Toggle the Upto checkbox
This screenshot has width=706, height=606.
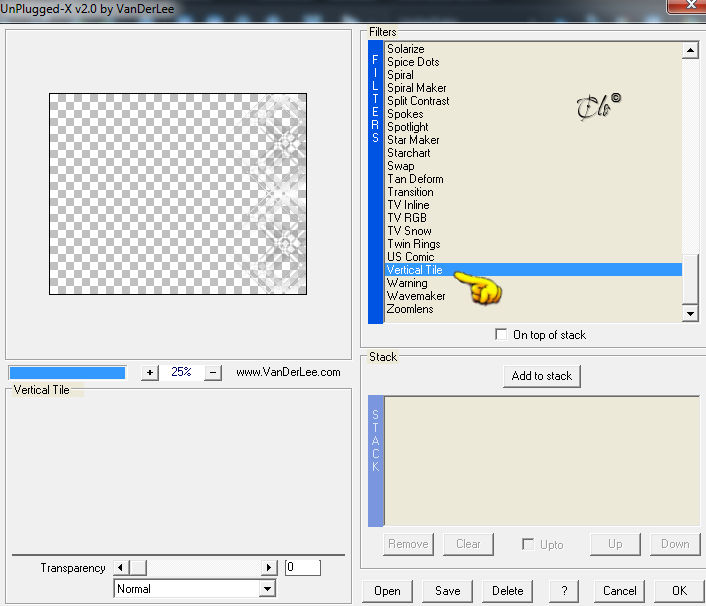[x=528, y=544]
